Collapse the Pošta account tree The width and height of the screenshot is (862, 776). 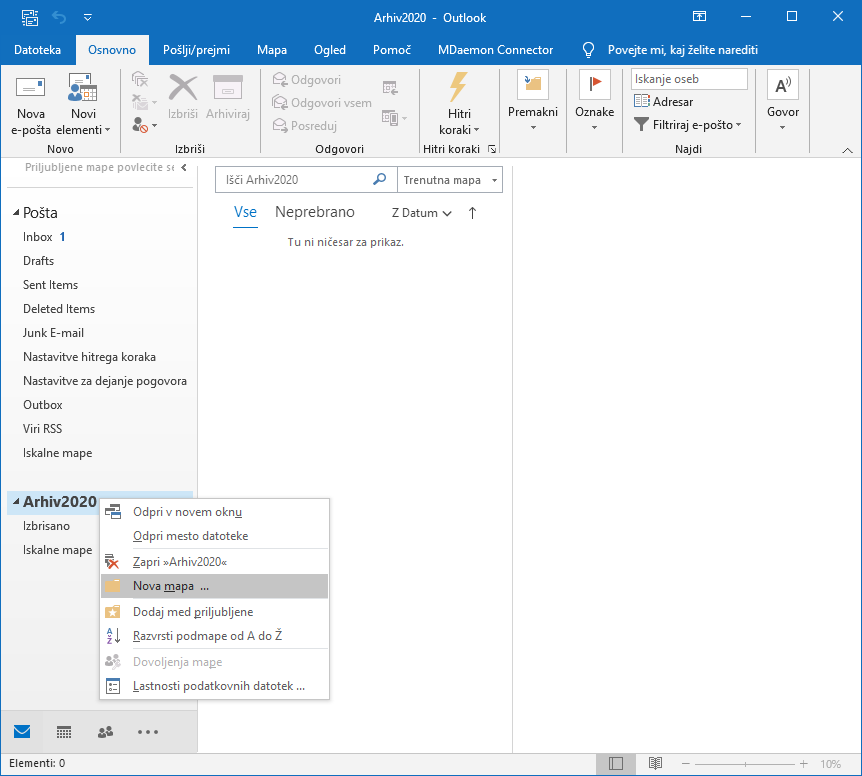tap(16, 212)
